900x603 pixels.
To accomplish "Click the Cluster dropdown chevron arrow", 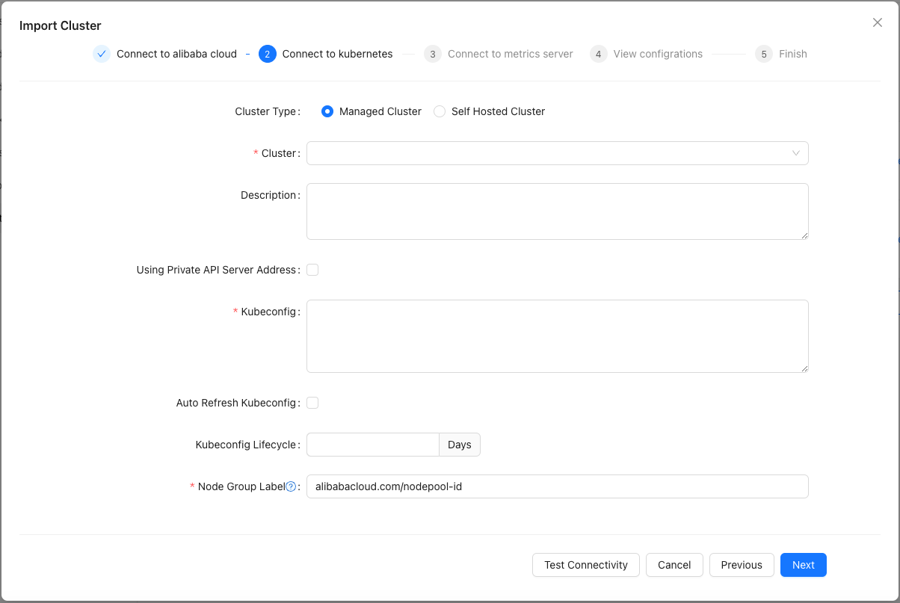I will tap(796, 153).
